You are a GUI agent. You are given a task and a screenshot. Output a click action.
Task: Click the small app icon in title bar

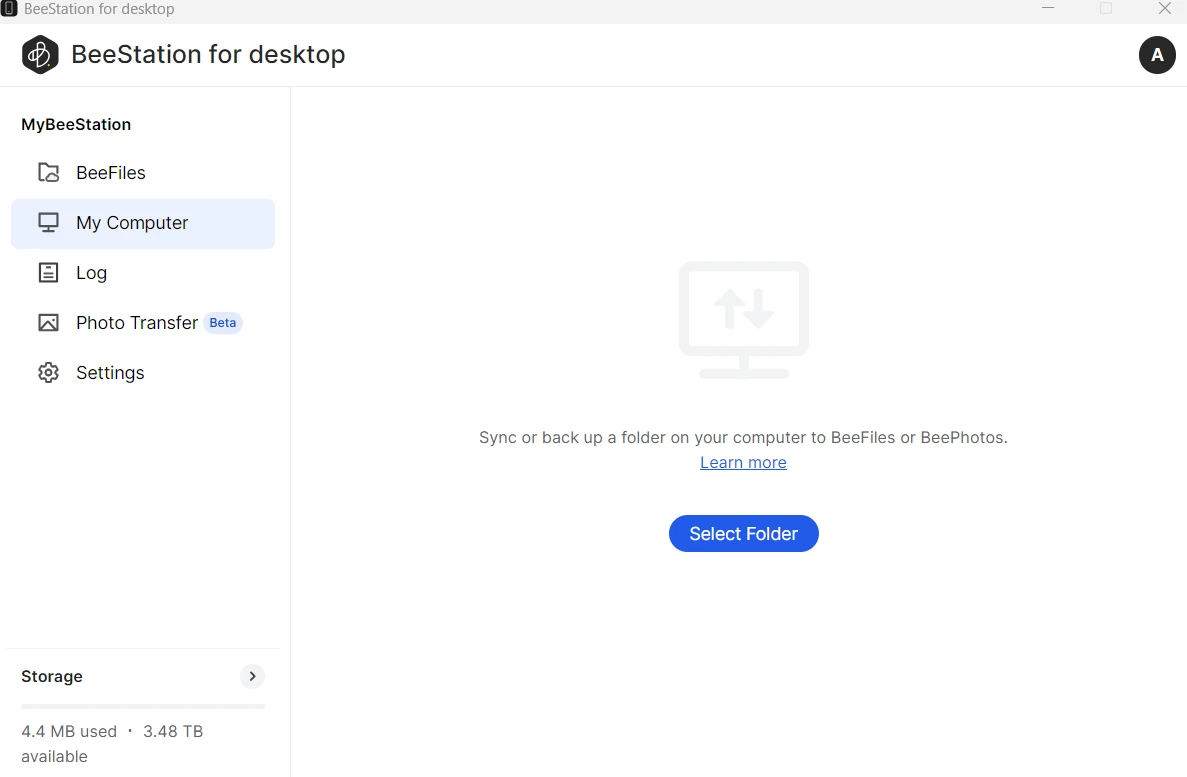(x=9, y=9)
